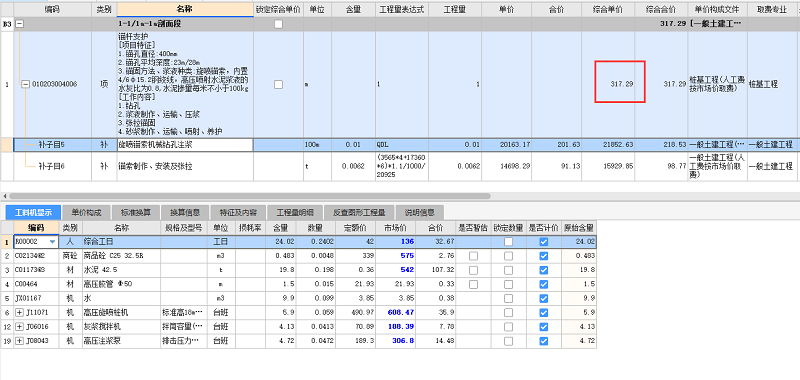Expand machine item J06016 plus icon
The height and width of the screenshot is (380, 800).
pyautogui.click(x=19, y=326)
